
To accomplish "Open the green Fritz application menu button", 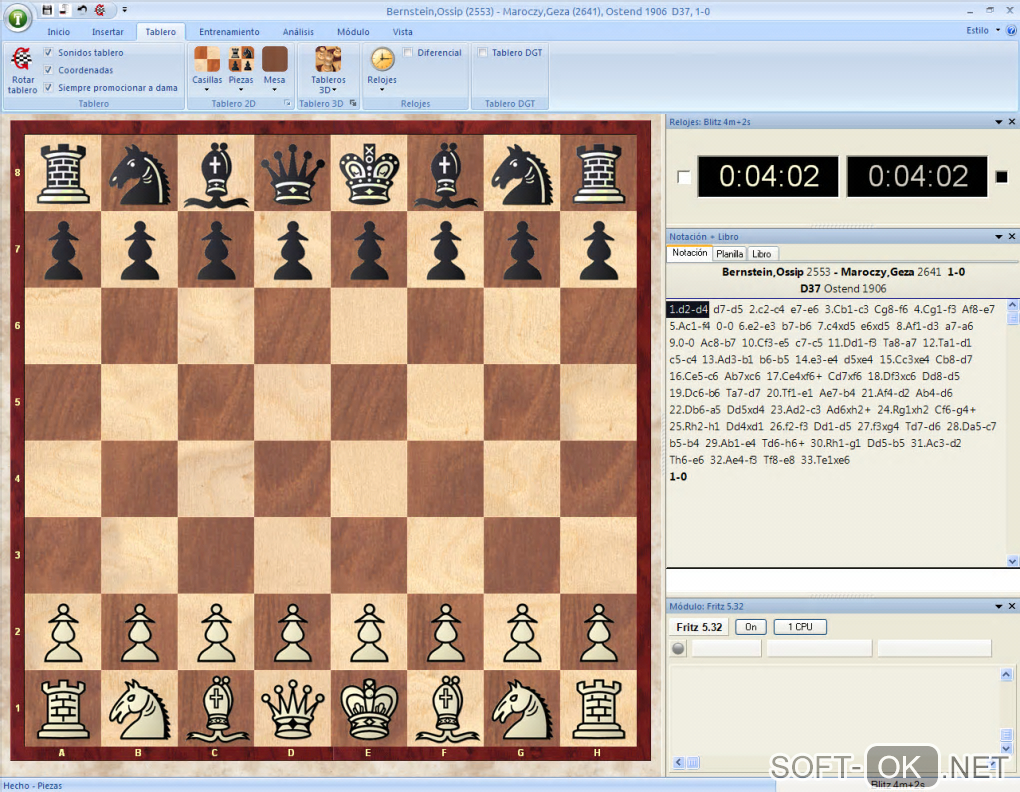I will tap(18, 19).
